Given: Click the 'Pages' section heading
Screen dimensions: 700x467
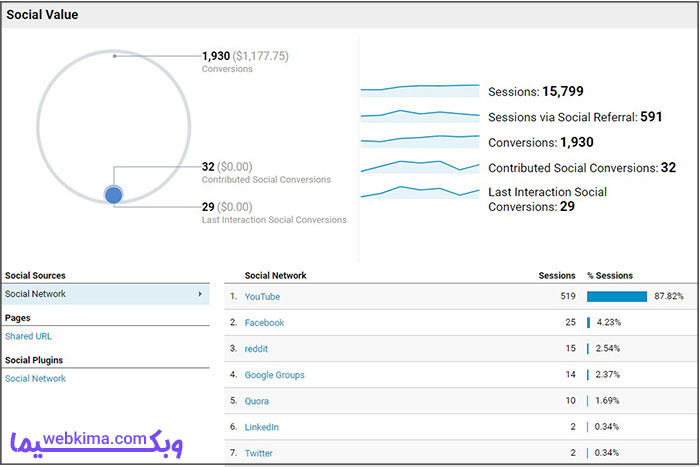Looking at the screenshot, I should [x=18, y=318].
